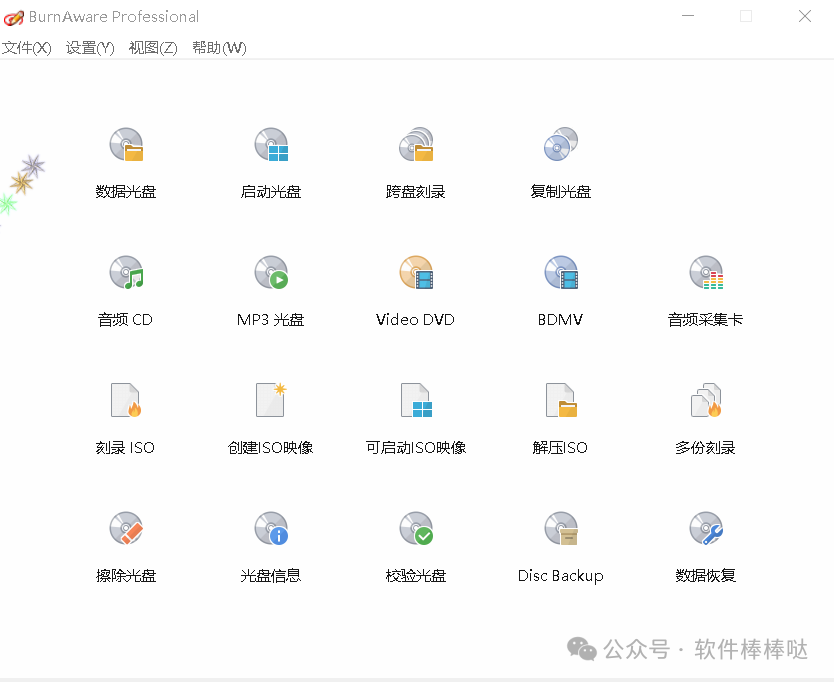The image size is (834, 682).
Task: Open the 复制光盘 copy disc tool
Action: [561, 144]
